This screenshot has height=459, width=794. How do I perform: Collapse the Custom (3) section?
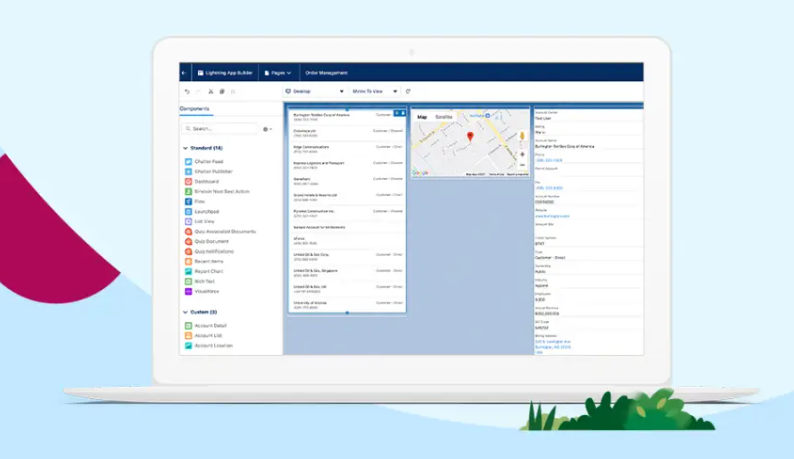coord(185,312)
